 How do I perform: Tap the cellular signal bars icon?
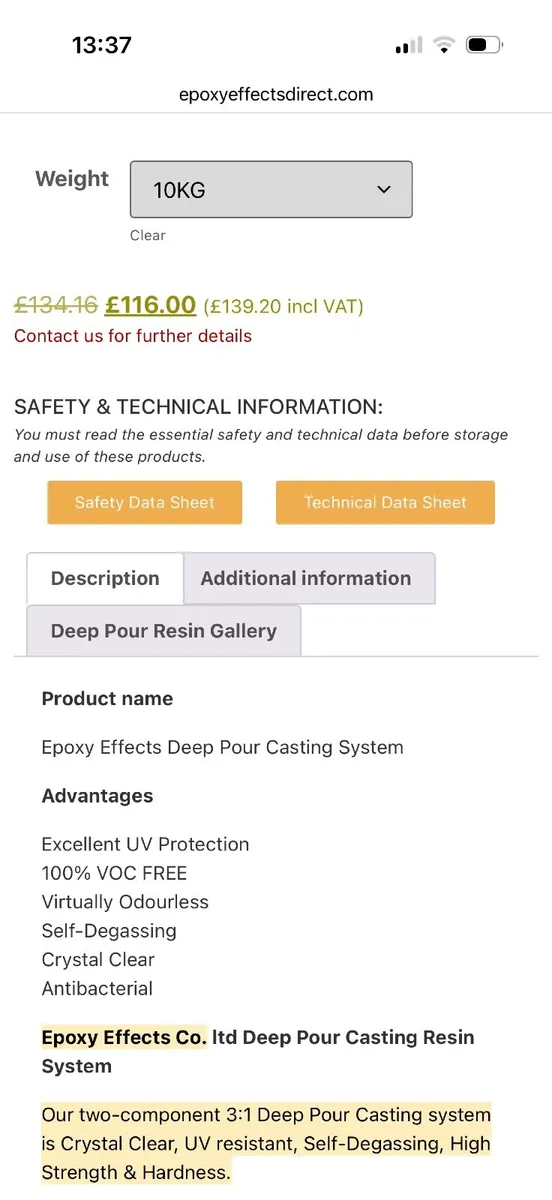coord(408,45)
